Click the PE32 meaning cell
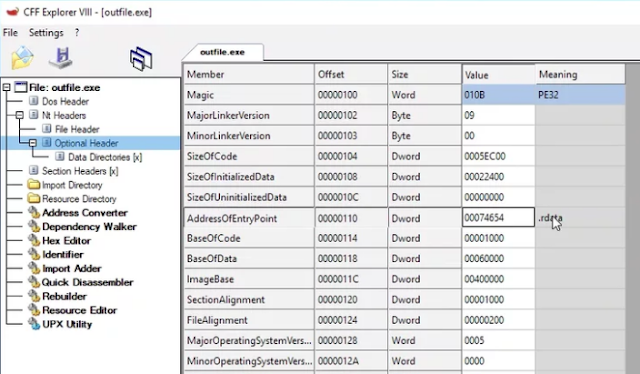This screenshot has width=640, height=374. (x=580, y=95)
